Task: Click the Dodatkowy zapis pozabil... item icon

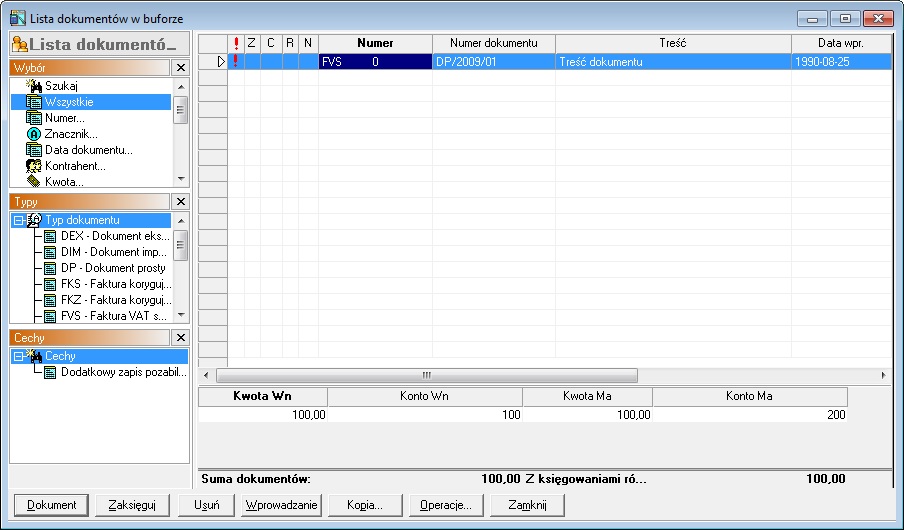Action: [50, 372]
